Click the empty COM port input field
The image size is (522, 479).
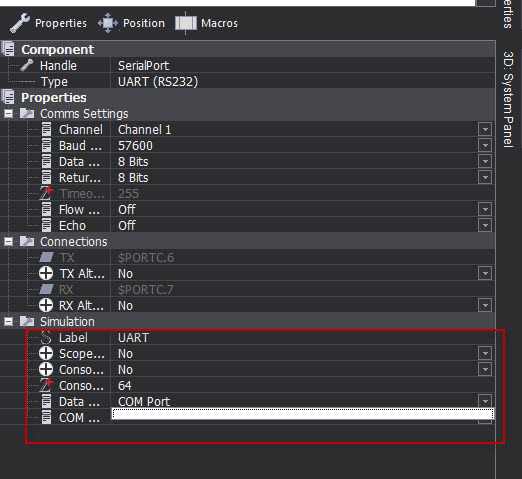click(303, 414)
